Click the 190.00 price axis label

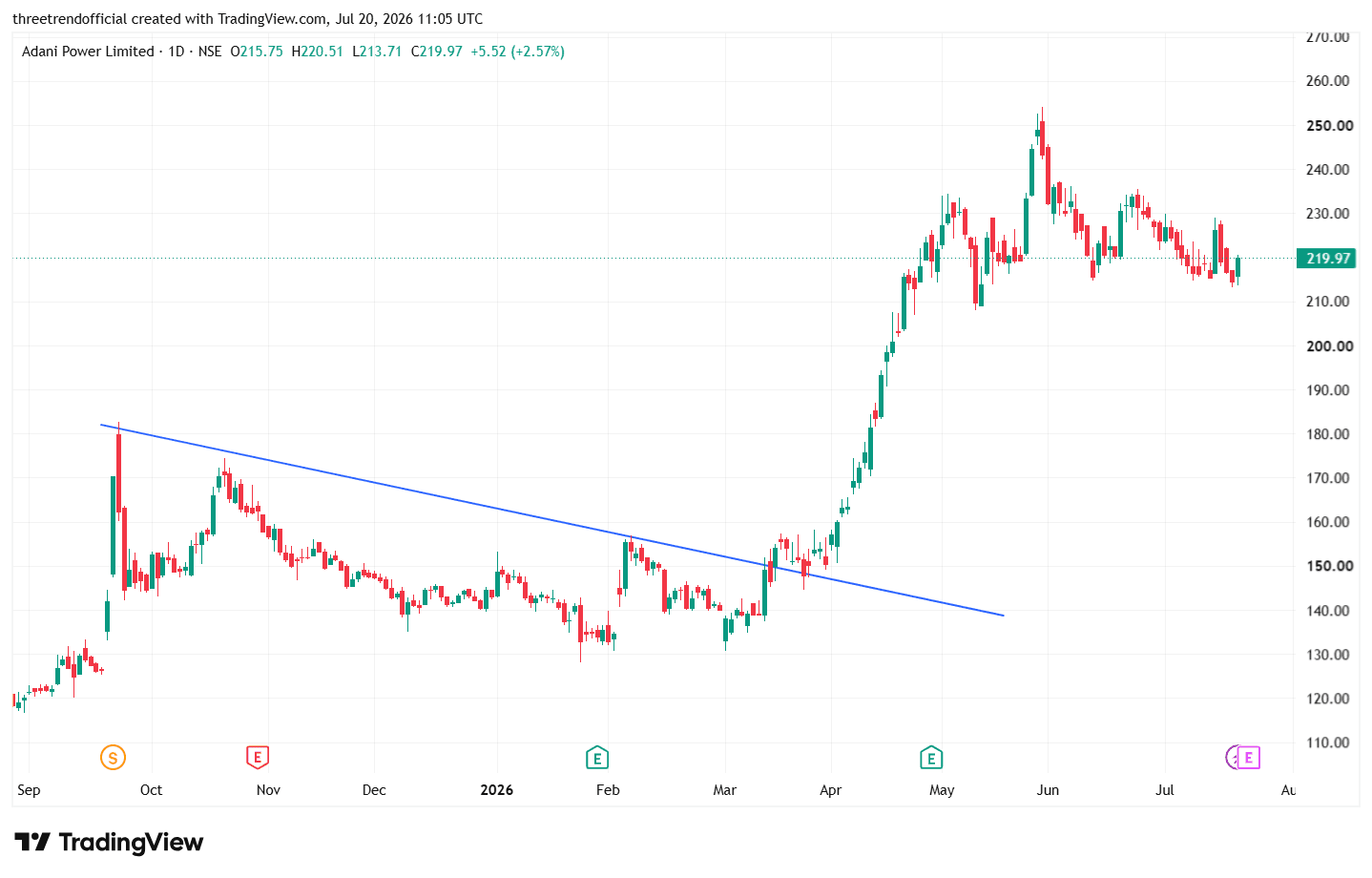[1328, 390]
